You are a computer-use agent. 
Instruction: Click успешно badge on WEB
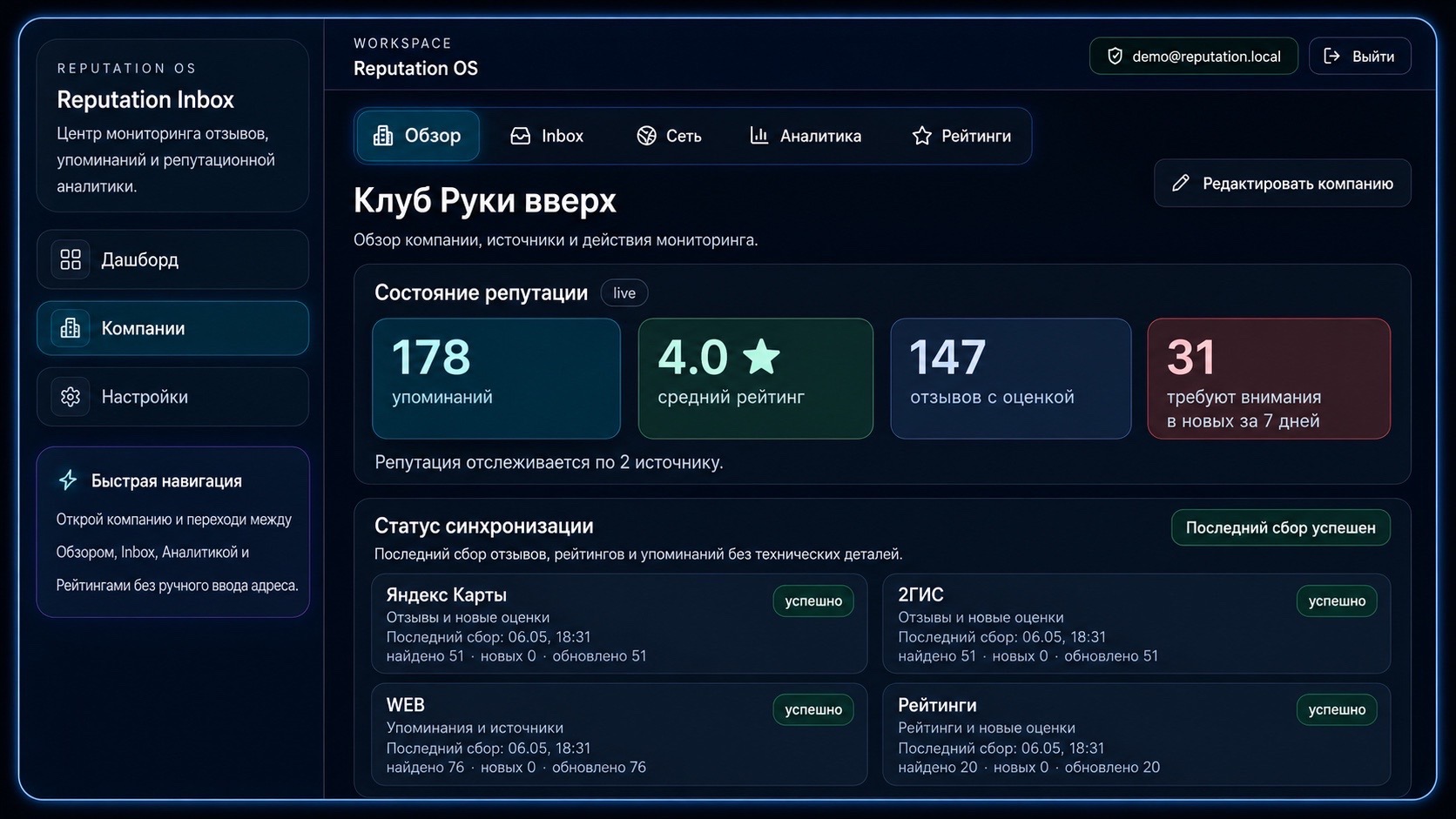tap(813, 709)
